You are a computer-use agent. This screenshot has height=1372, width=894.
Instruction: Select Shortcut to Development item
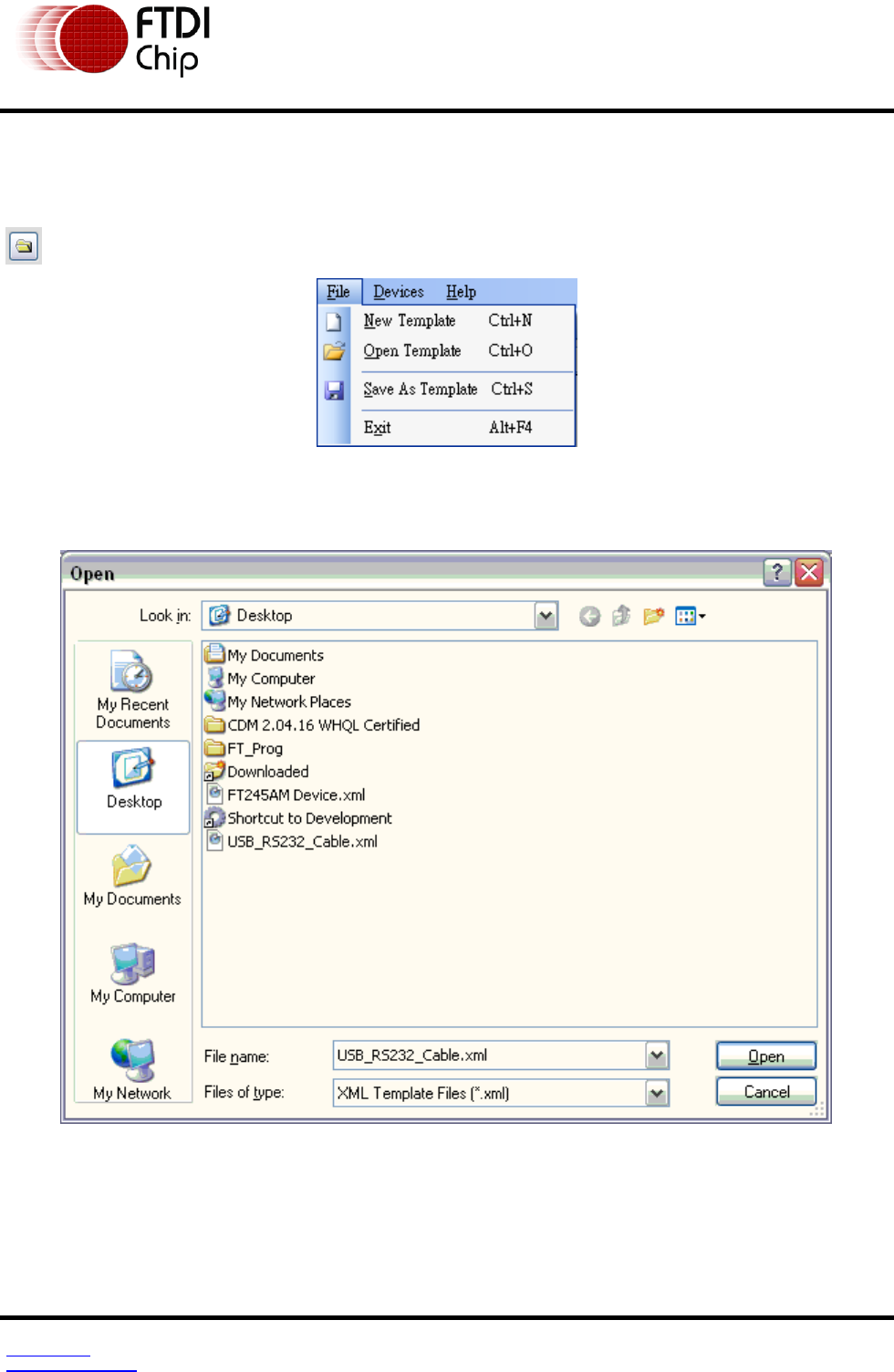pyautogui.click(x=299, y=818)
